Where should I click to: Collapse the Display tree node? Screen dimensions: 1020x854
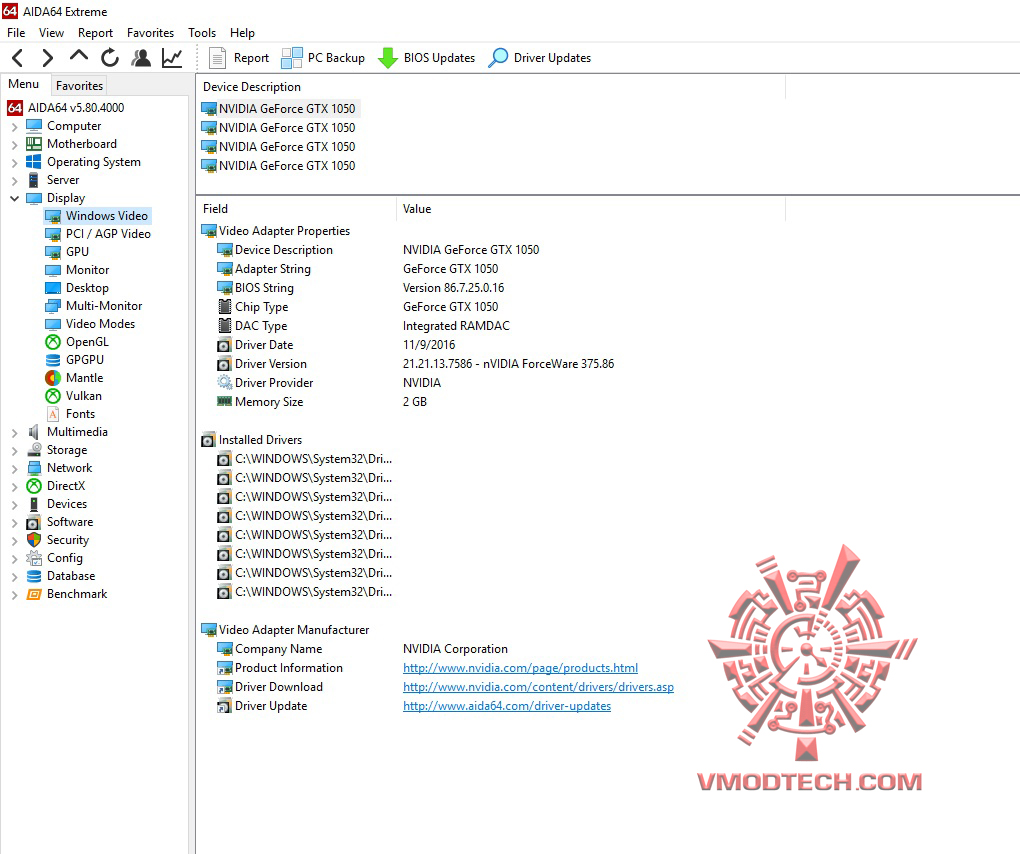pos(14,198)
